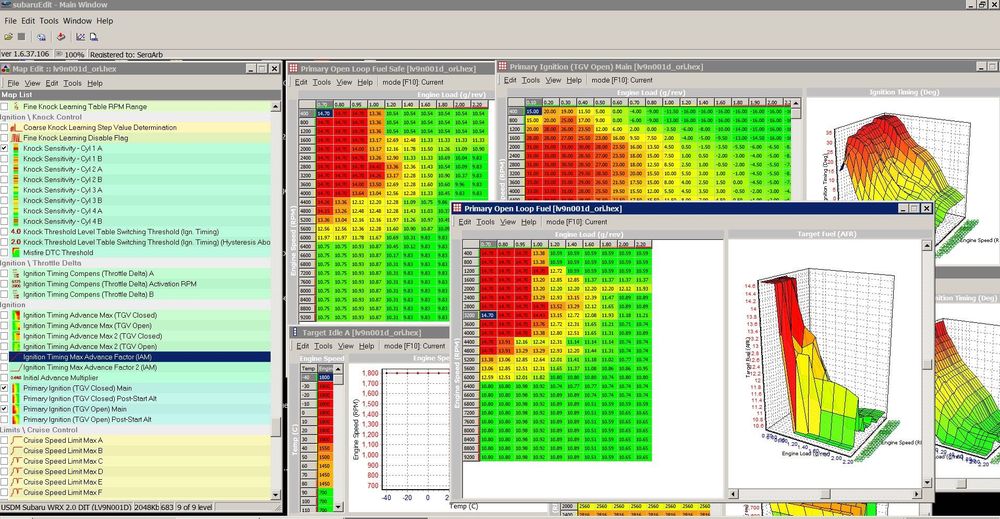Check the Misfire DTC Threshold checkbox
The image size is (1000, 519).
coord(4,252)
